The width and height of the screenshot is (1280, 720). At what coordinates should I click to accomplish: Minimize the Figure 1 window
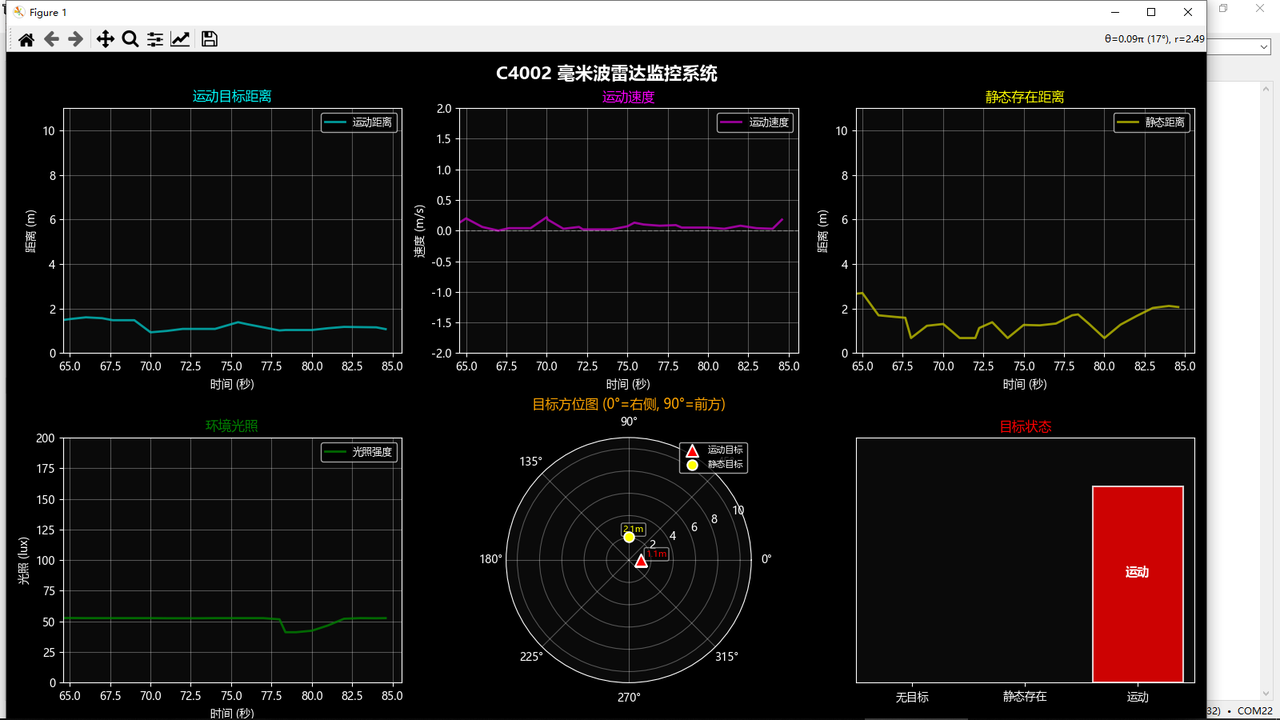click(x=1115, y=12)
